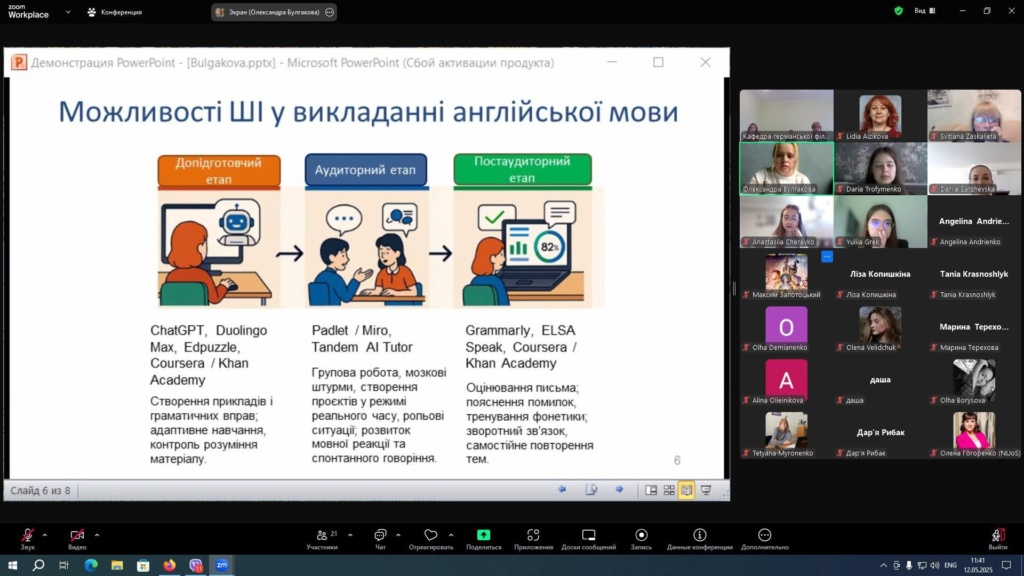Screen dimensions: 1024x576
Task: Switch PowerPoint to Normal view
Action: tap(651, 490)
